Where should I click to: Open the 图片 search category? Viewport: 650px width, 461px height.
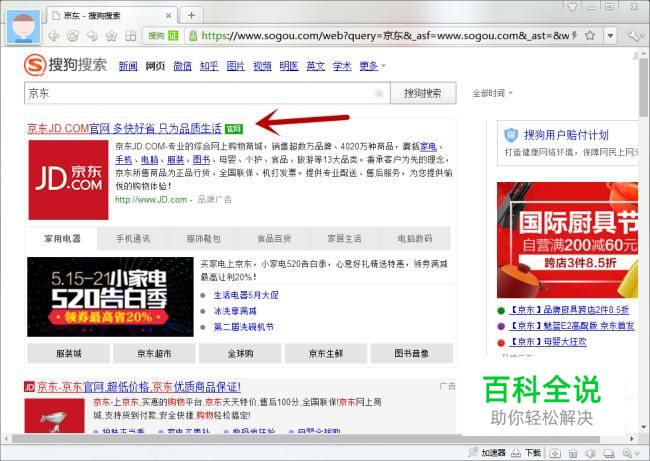pyautogui.click(x=236, y=66)
